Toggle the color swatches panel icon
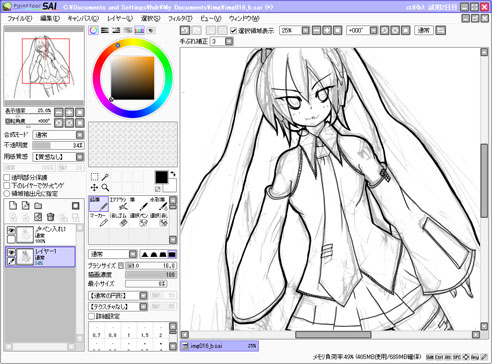492x364 pixels. point(139,30)
